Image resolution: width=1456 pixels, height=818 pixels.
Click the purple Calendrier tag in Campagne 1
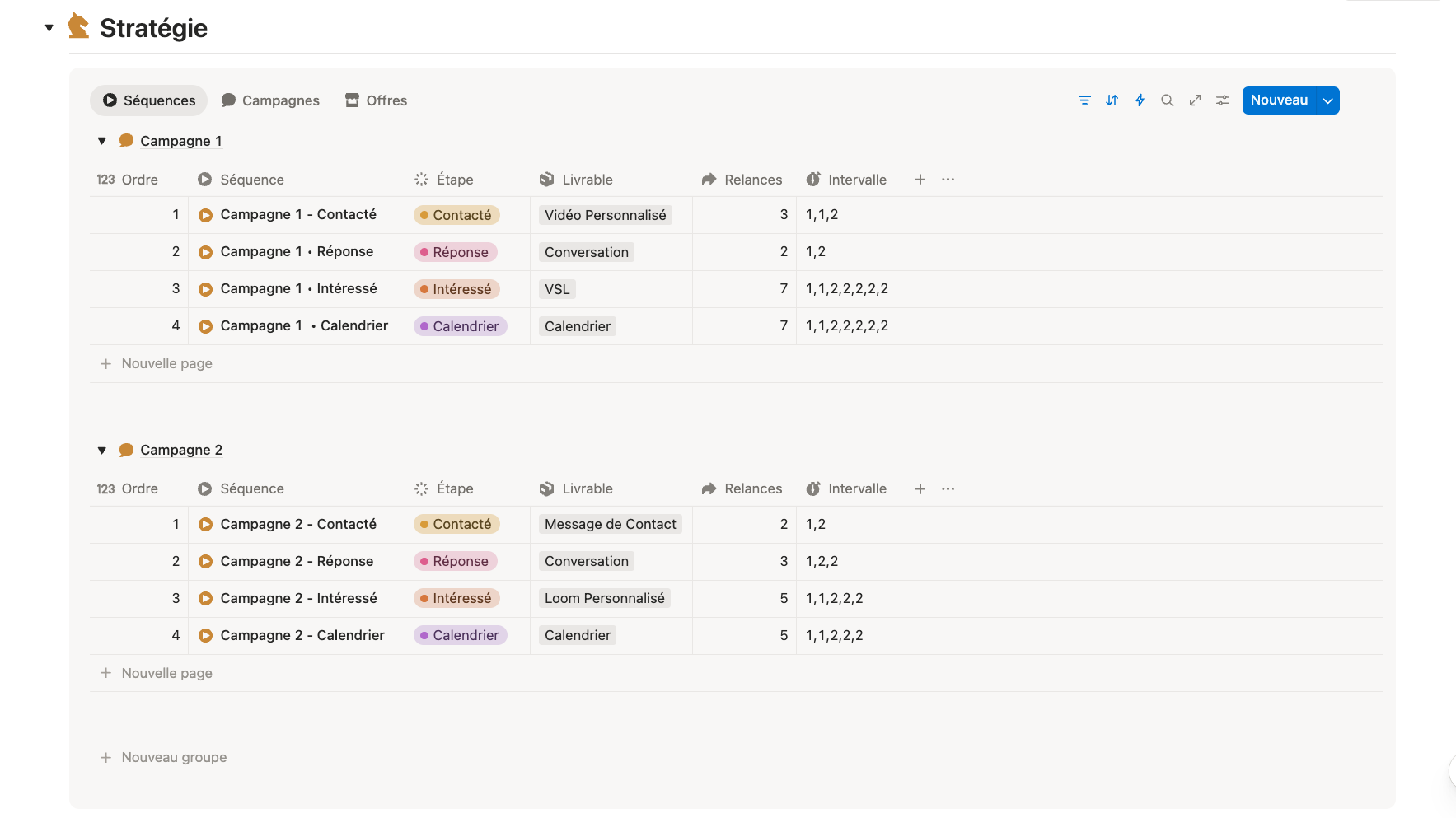coord(460,326)
